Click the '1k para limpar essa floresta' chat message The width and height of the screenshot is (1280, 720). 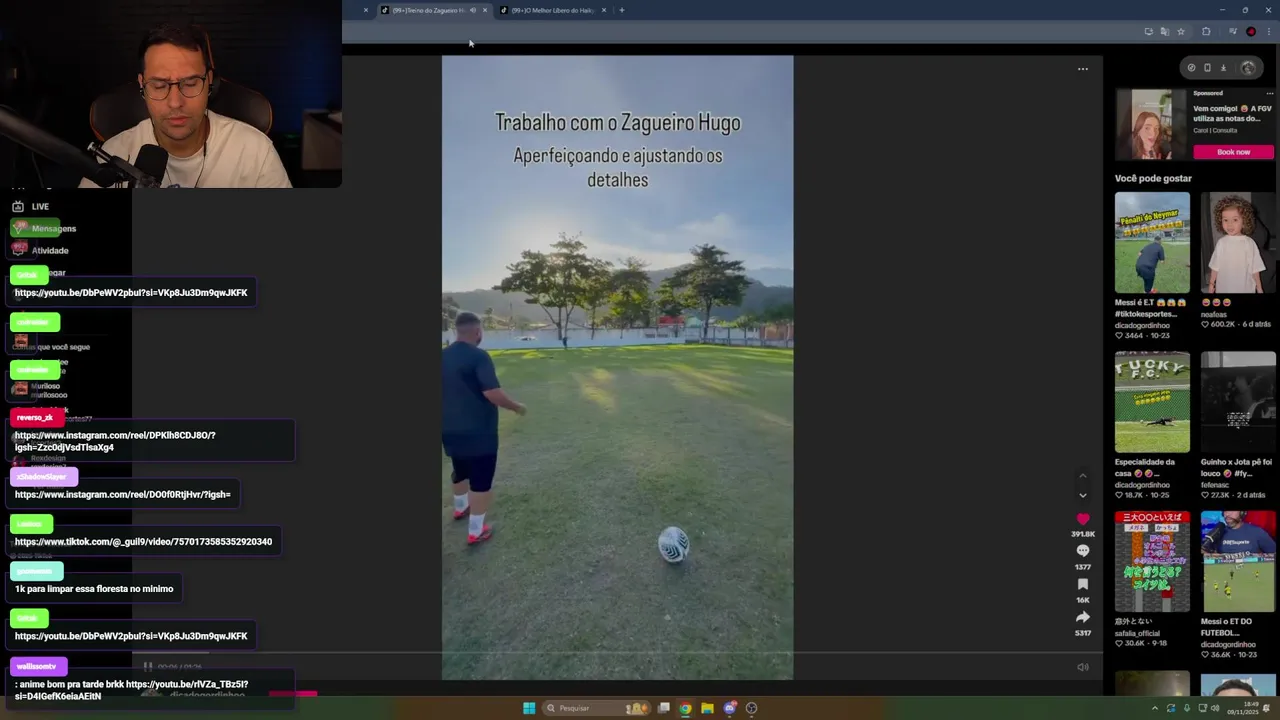pos(94,589)
